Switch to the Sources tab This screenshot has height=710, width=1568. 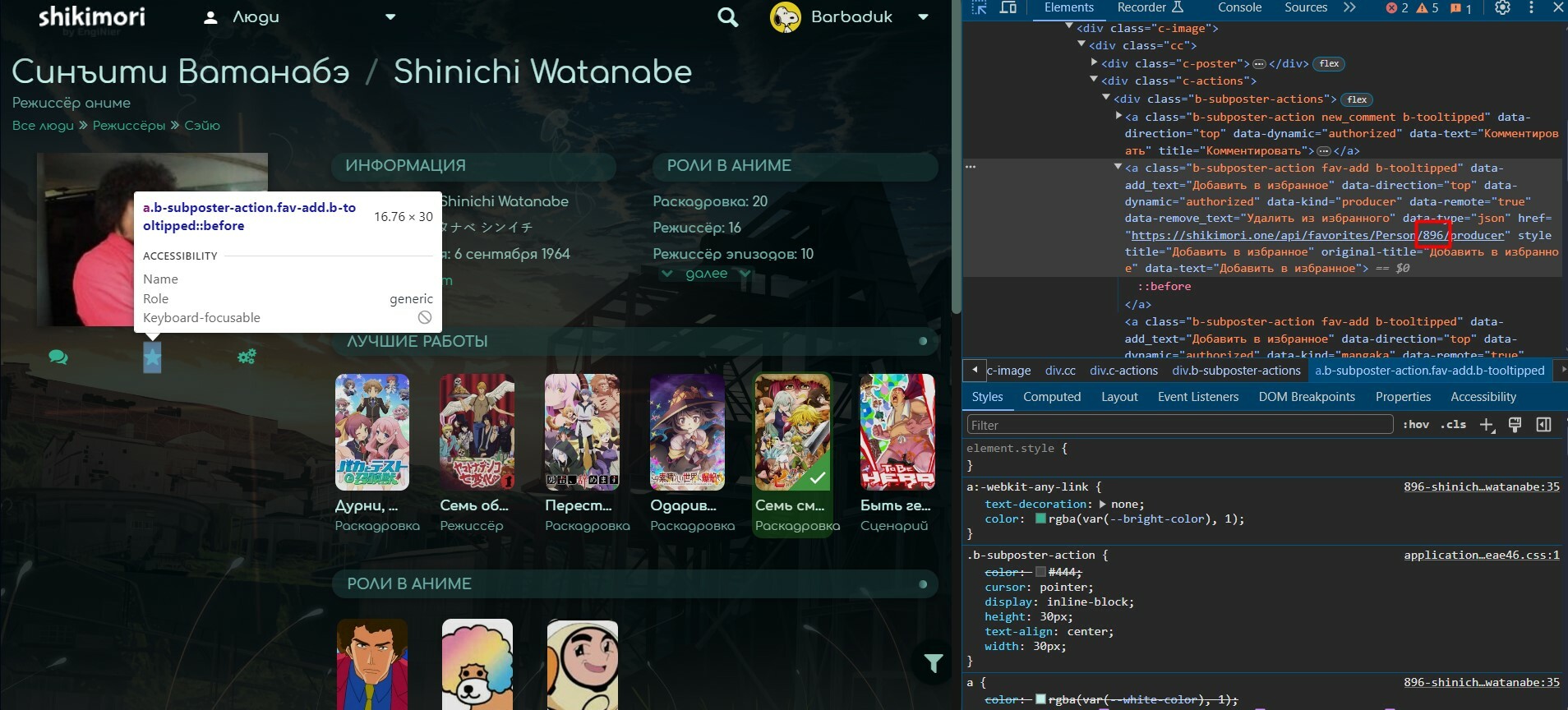[x=1306, y=7]
